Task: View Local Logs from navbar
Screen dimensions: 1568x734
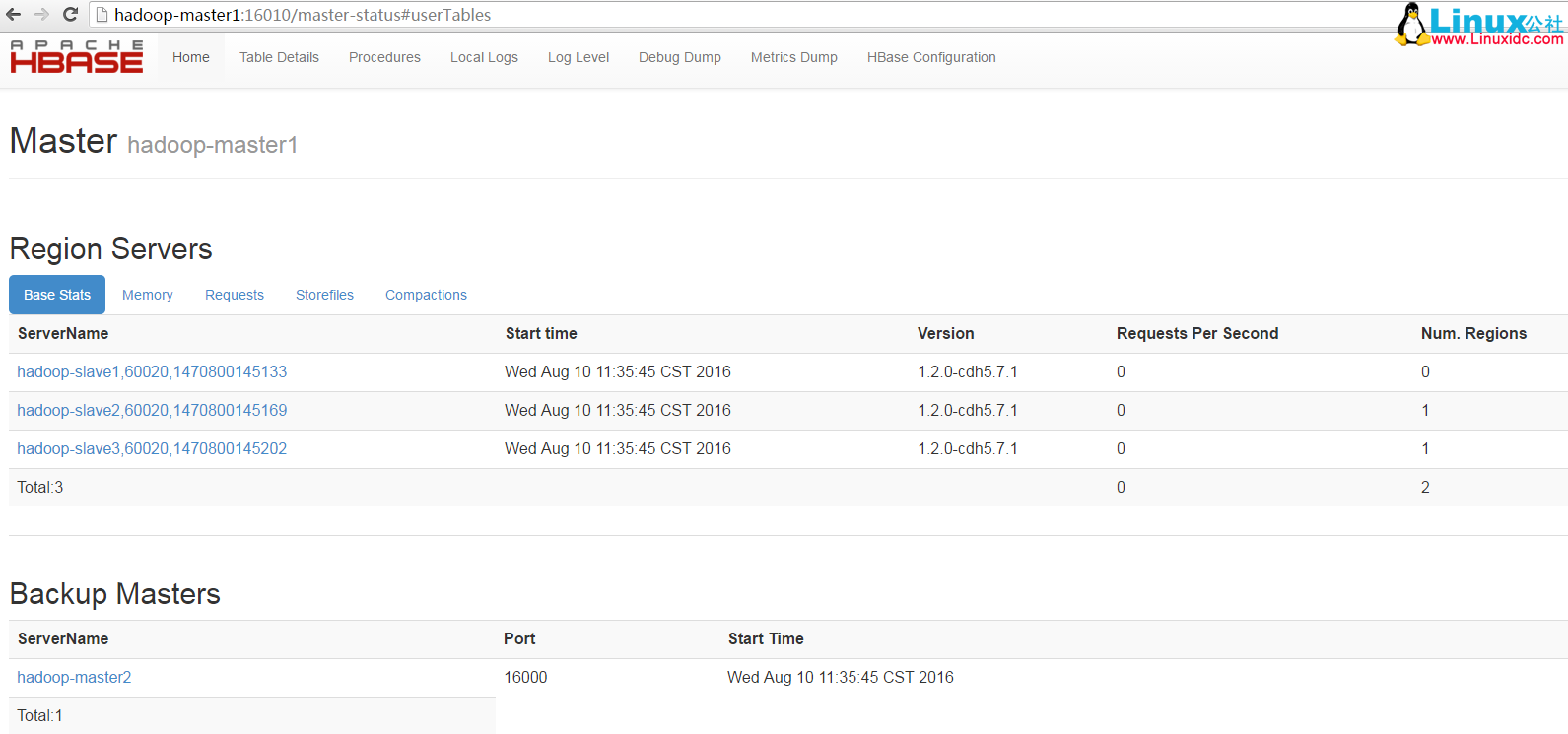Action: 484,57
